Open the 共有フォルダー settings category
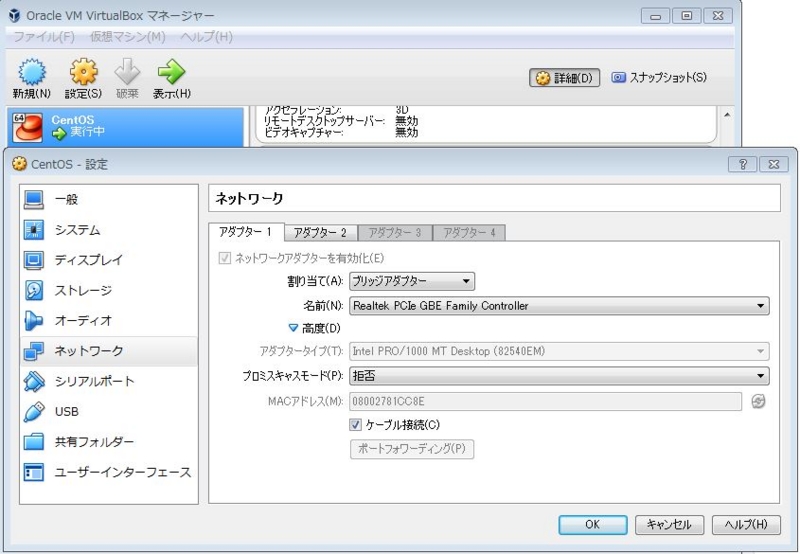The height and width of the screenshot is (554, 800). 108,442
